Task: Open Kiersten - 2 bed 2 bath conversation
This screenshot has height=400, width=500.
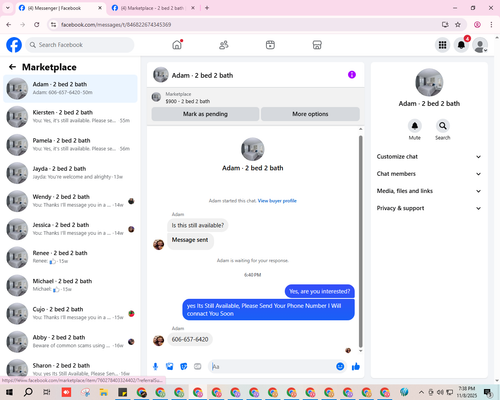Action: pos(70,117)
